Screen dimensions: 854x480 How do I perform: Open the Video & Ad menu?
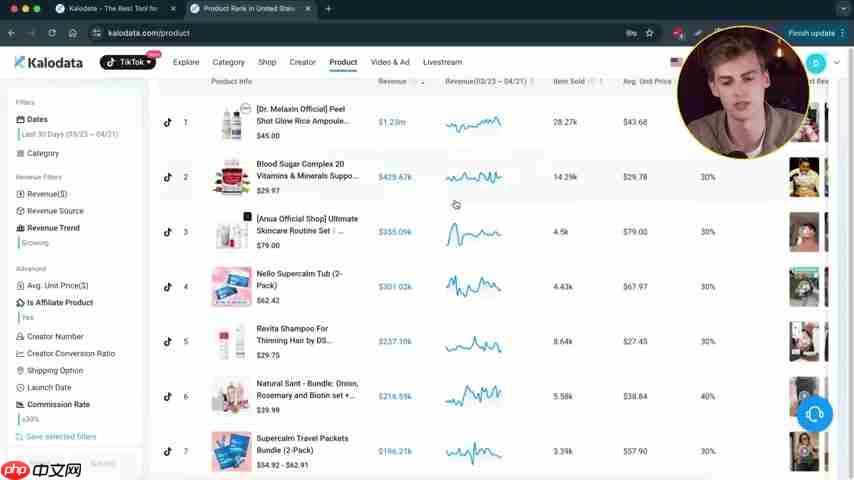point(390,62)
